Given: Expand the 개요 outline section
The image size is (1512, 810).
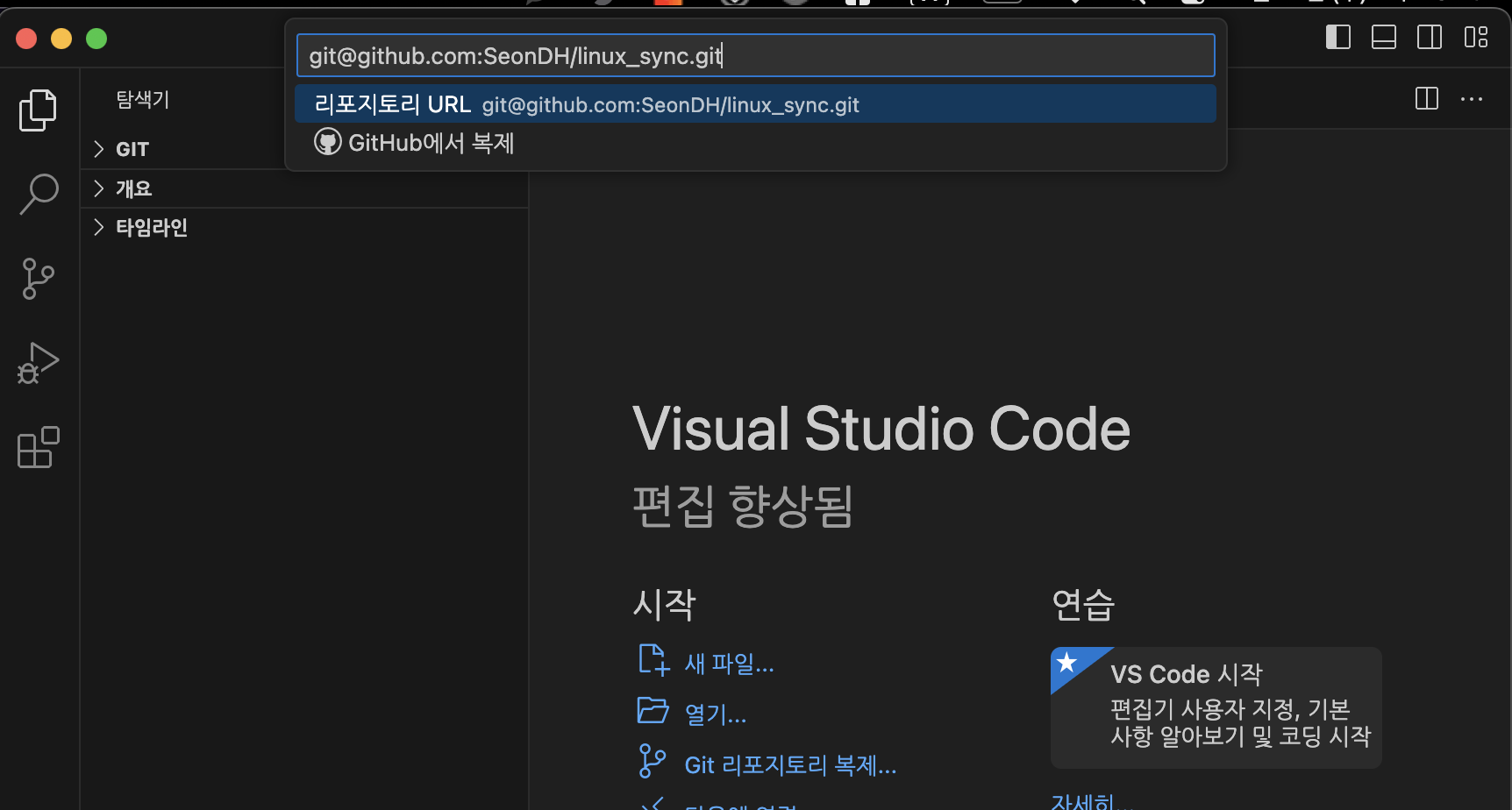Looking at the screenshot, I should (x=304, y=188).
